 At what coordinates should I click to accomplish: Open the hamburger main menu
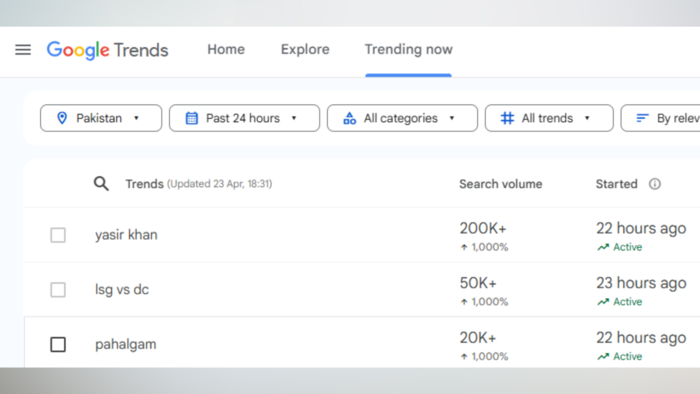point(23,50)
